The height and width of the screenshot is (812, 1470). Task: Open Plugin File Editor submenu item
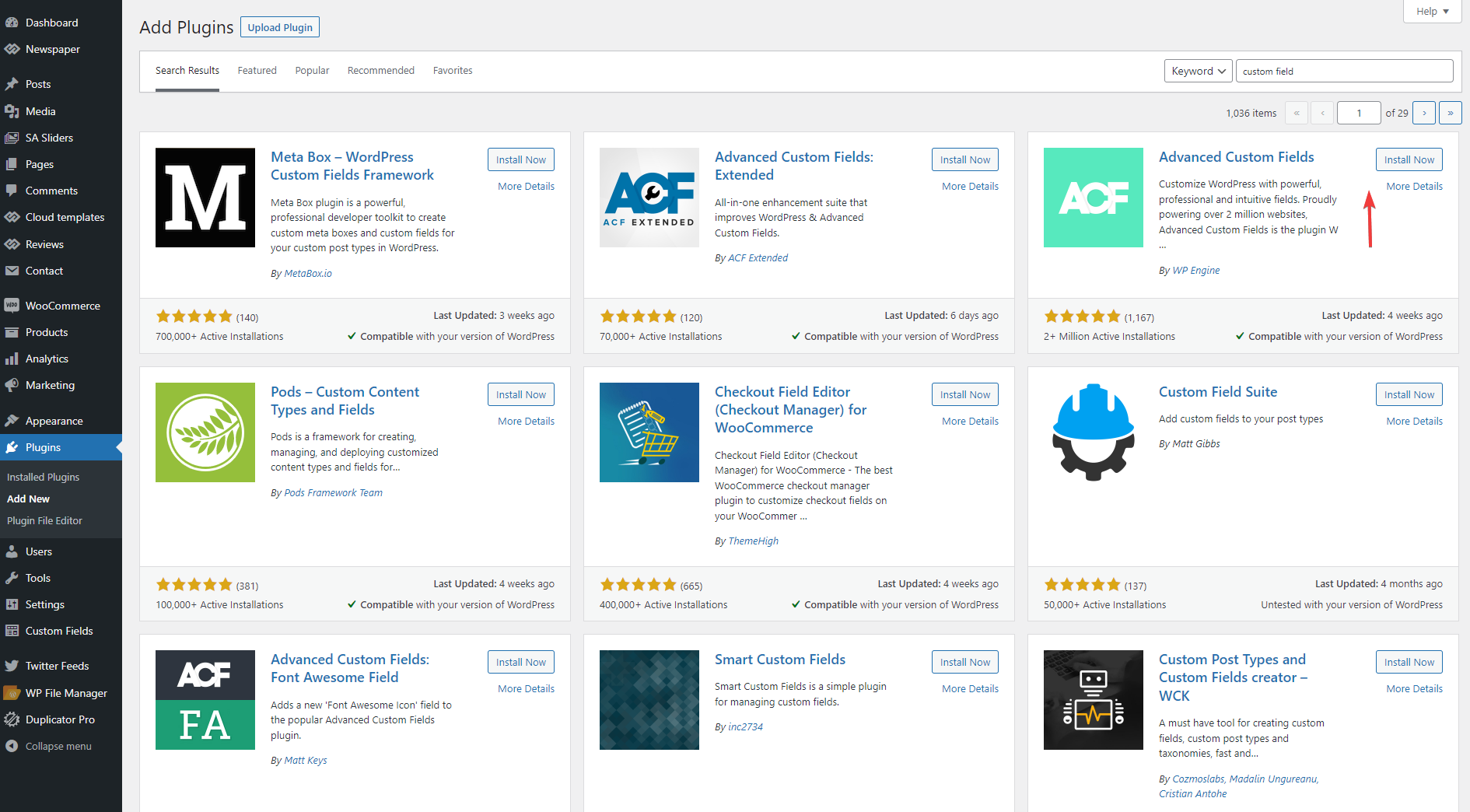point(44,520)
